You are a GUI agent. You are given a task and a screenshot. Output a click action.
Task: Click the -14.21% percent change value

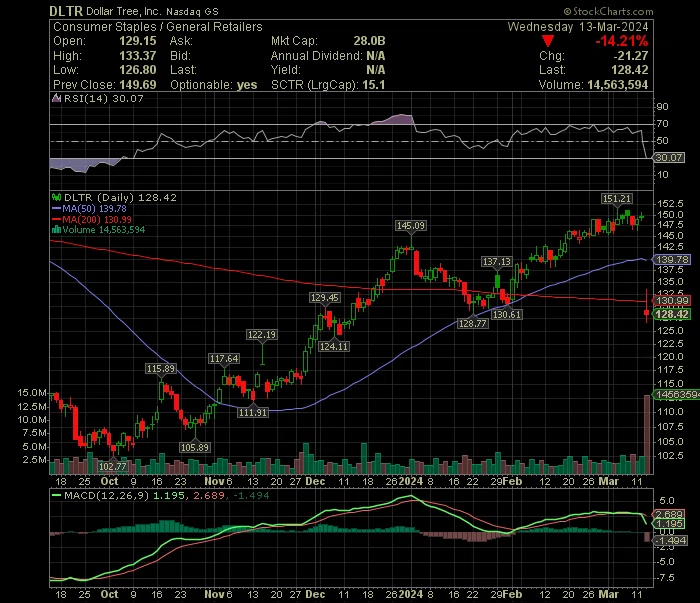pos(621,42)
